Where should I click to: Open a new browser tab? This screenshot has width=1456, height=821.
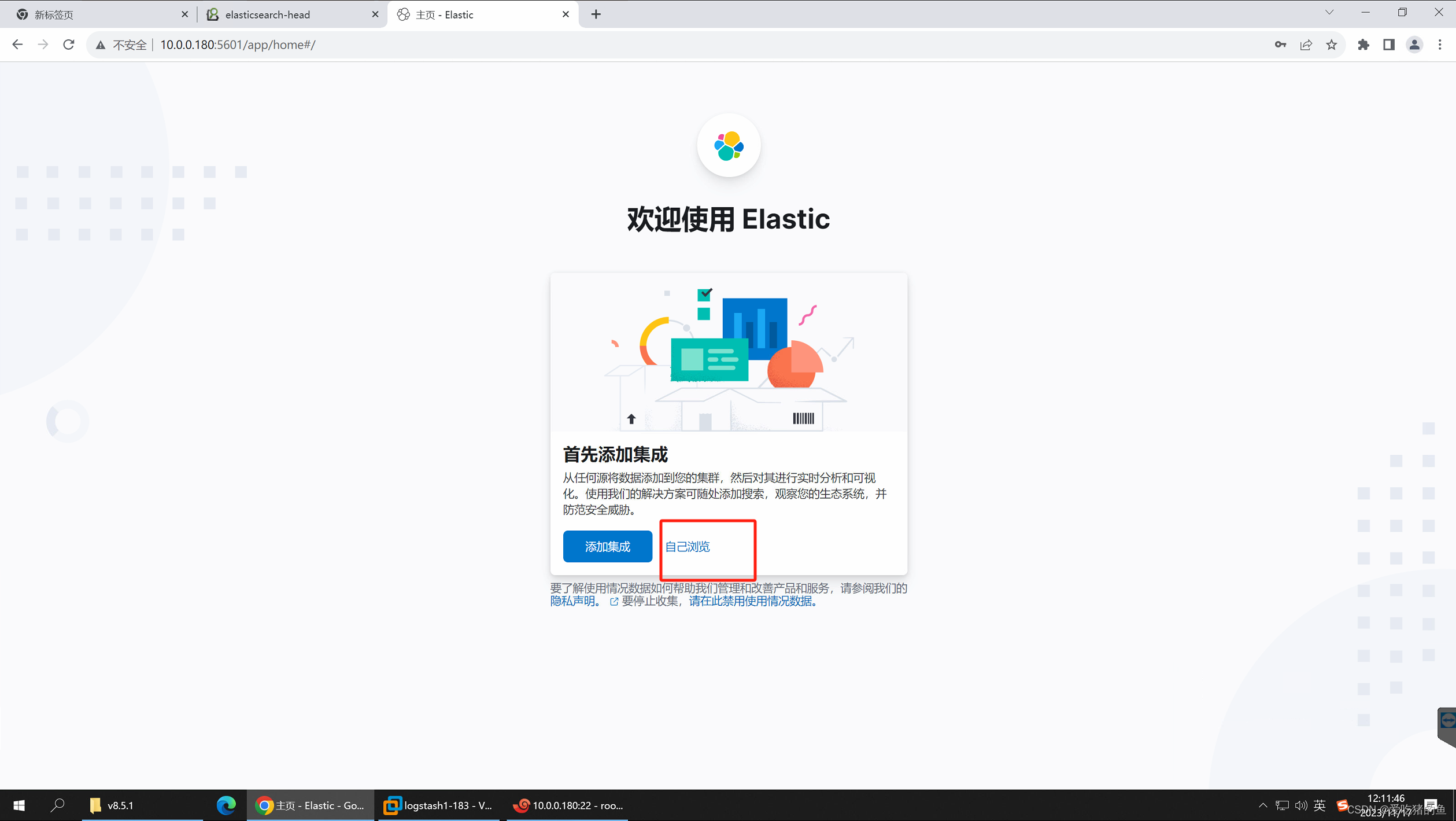click(x=596, y=14)
